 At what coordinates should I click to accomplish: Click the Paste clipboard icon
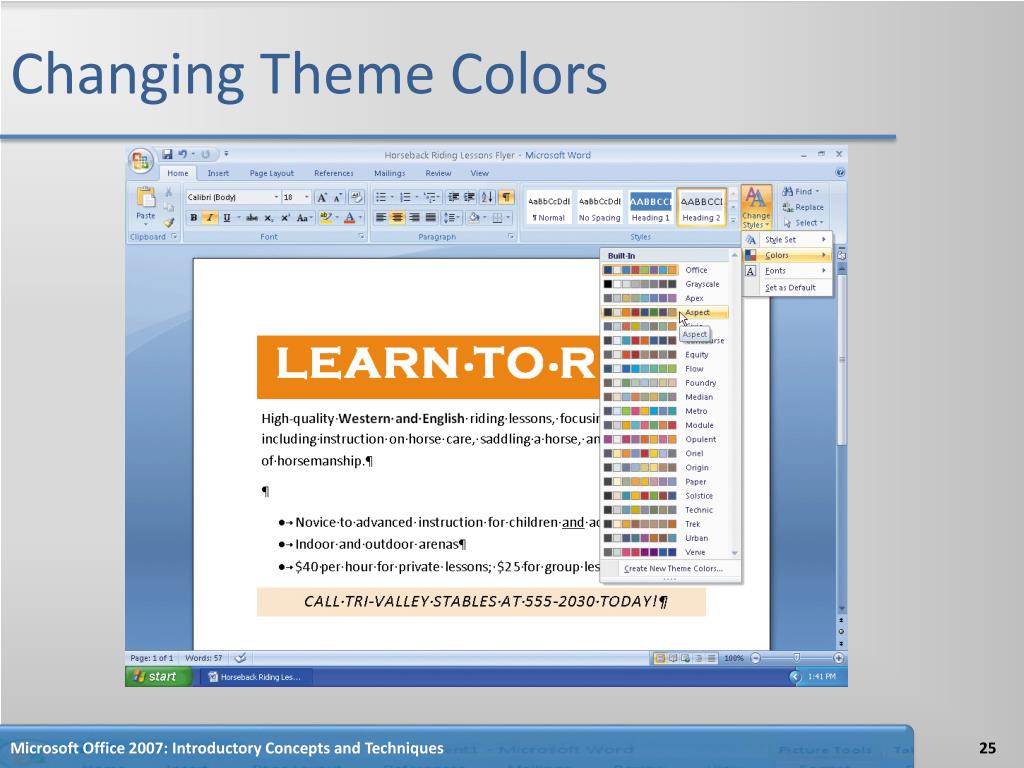[146, 198]
